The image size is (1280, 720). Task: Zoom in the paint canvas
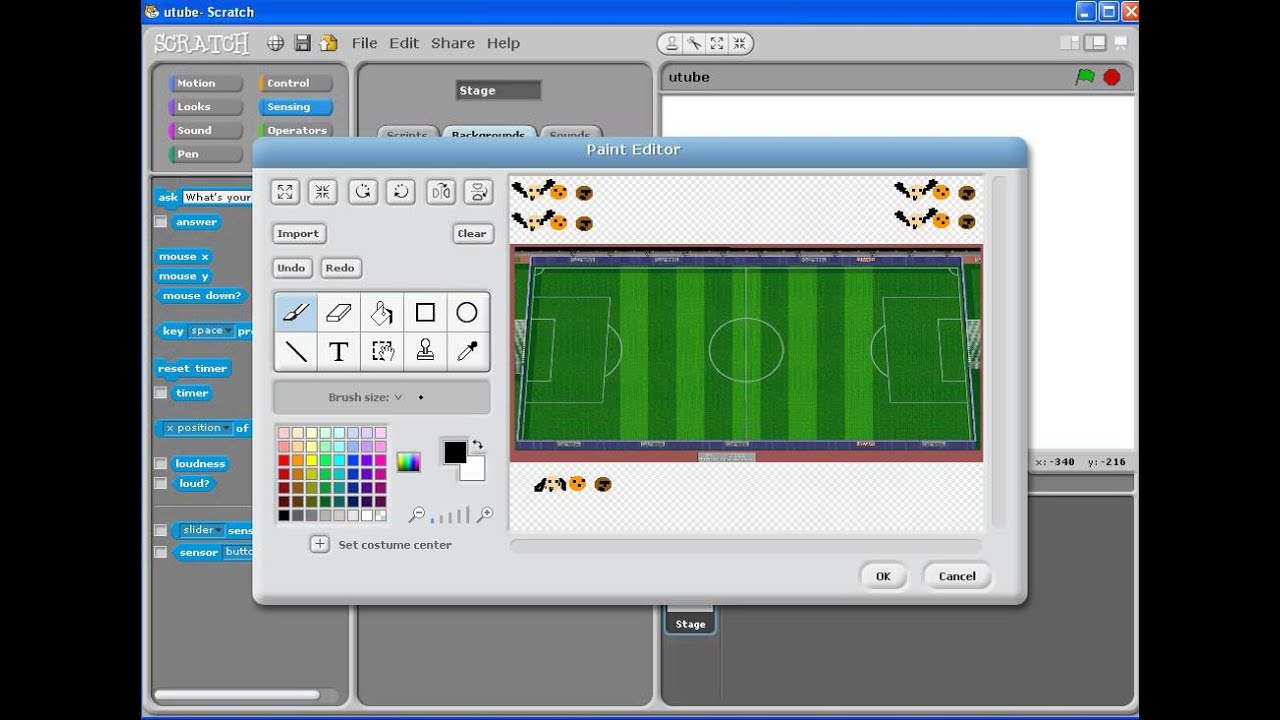[485, 515]
